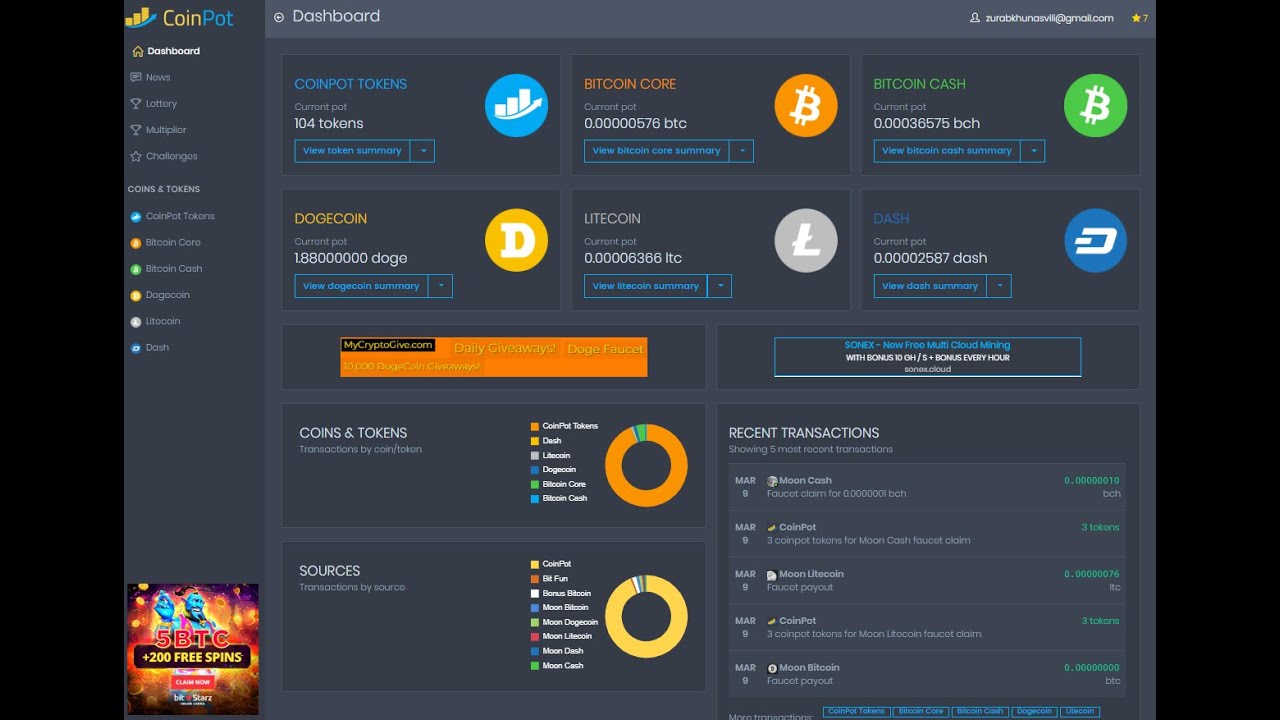Open the MyCryptoGive Doge Faucet banner
The image size is (1280, 720).
pos(494,357)
